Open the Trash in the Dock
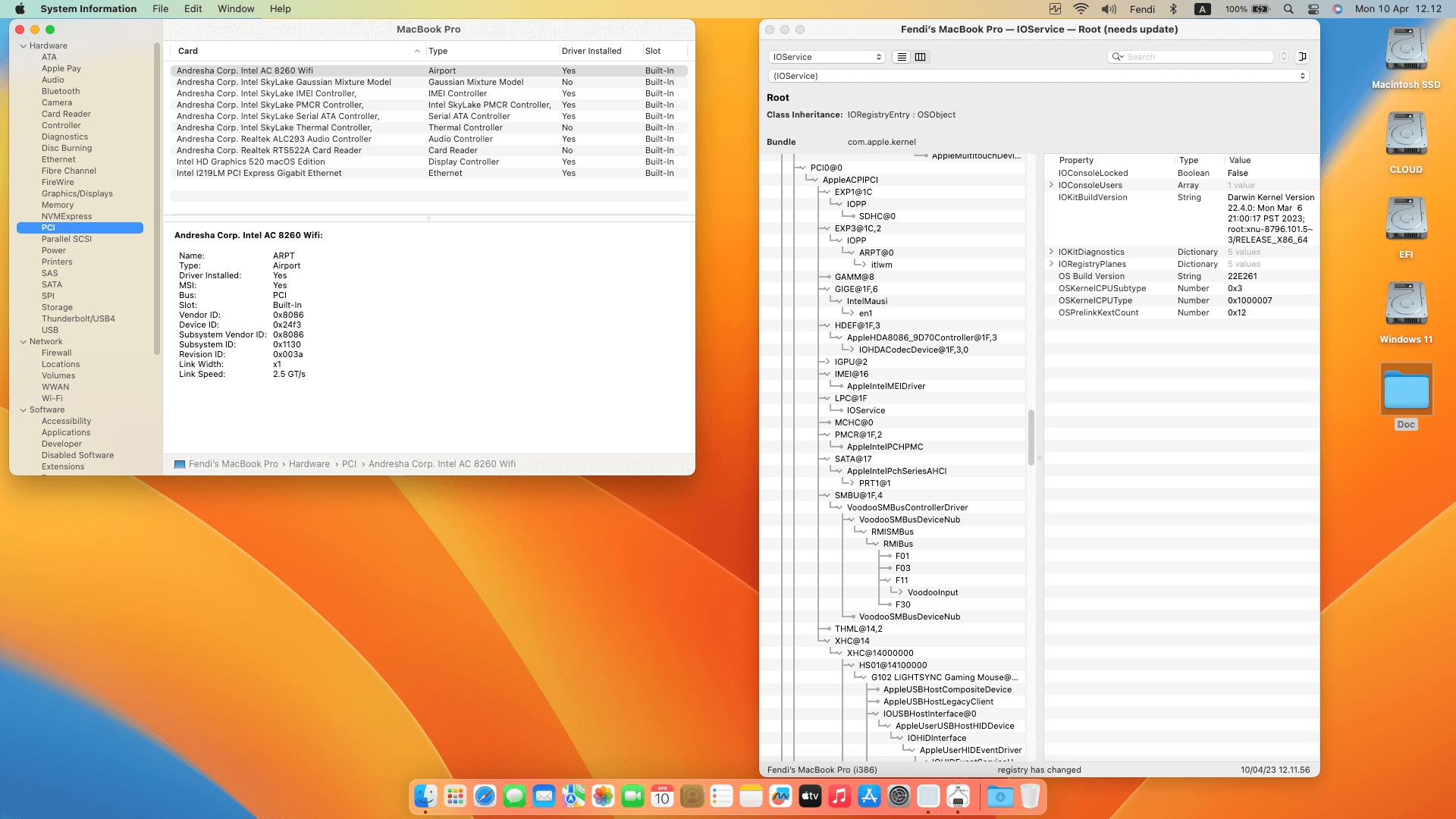The image size is (1456, 819). [1030, 795]
